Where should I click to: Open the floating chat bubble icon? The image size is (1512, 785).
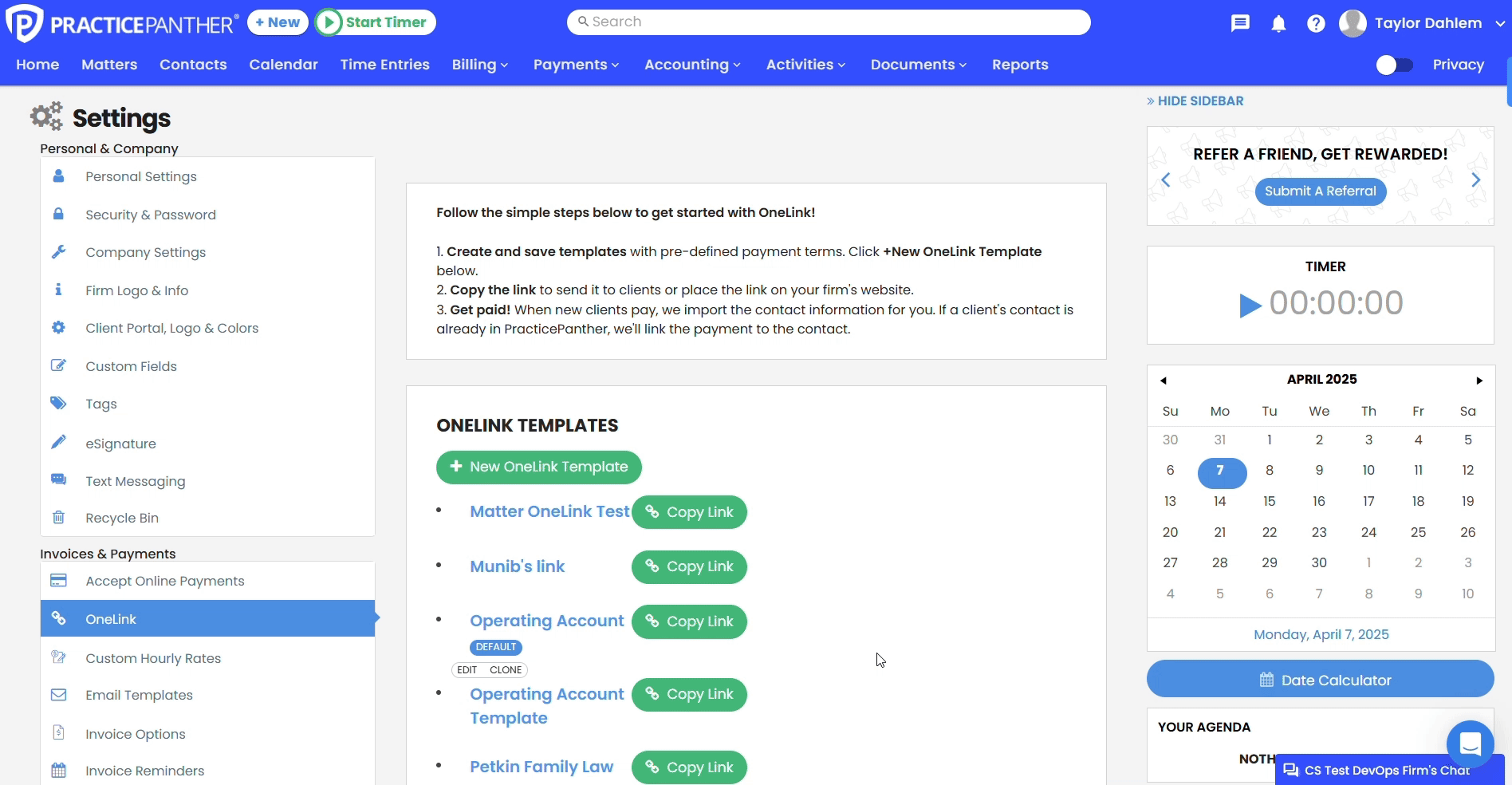click(1470, 744)
